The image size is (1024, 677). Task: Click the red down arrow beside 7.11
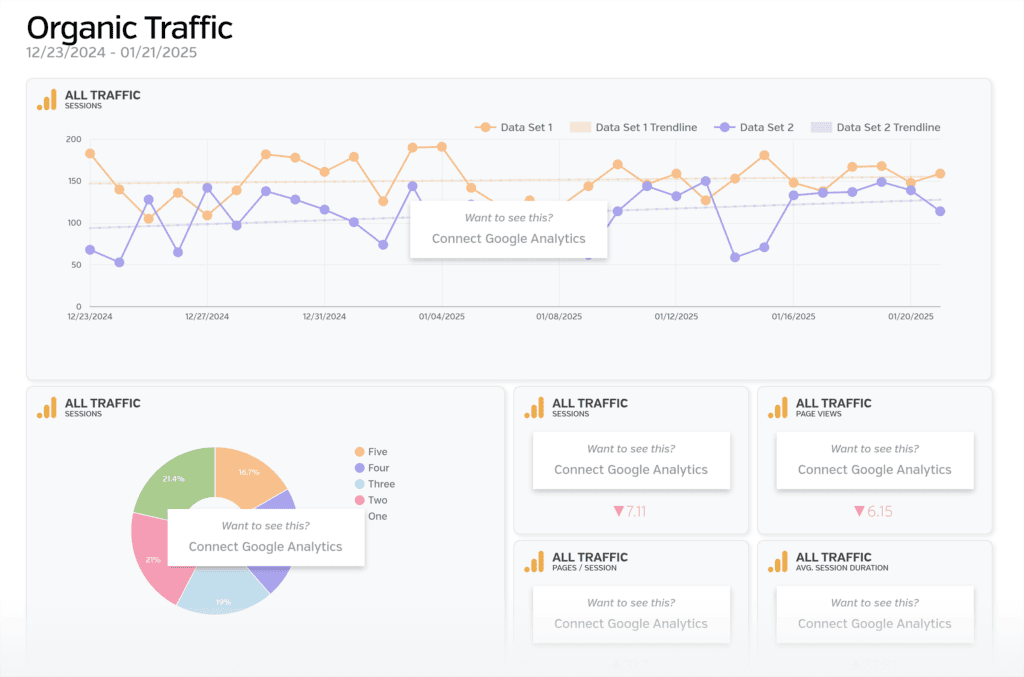point(619,511)
